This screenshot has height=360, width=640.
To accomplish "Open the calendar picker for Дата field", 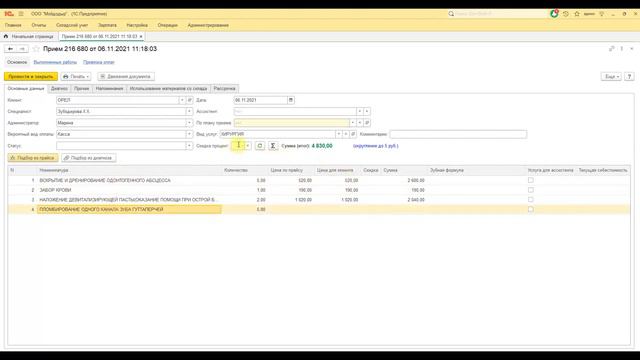I will click(291, 100).
